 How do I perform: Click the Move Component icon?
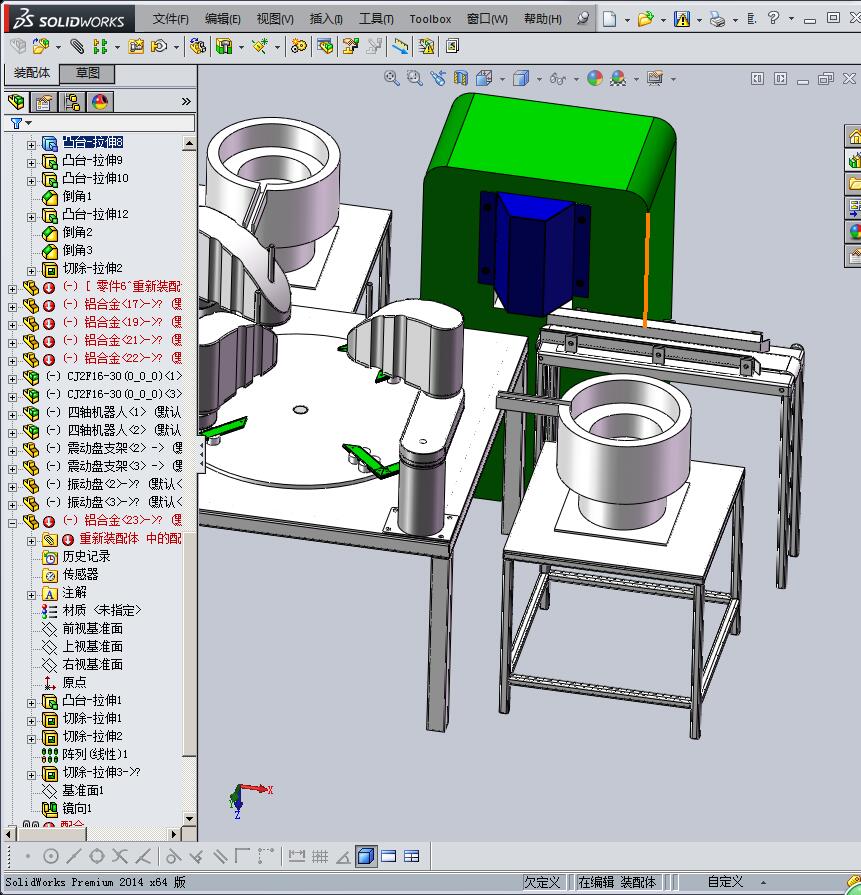[x=159, y=46]
